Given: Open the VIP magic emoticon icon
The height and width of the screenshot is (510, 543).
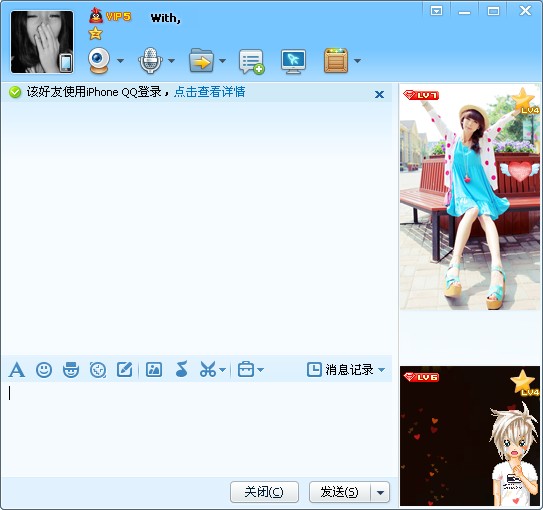Looking at the screenshot, I should point(71,369).
